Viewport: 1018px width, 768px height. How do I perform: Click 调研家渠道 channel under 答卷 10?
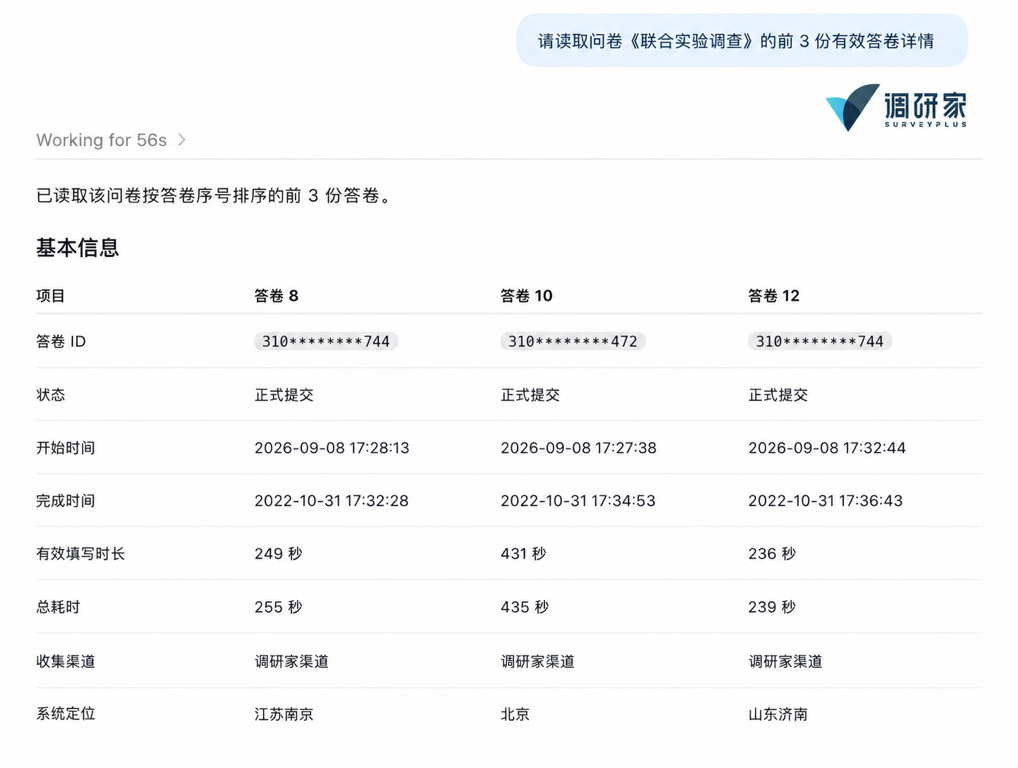pos(538,661)
